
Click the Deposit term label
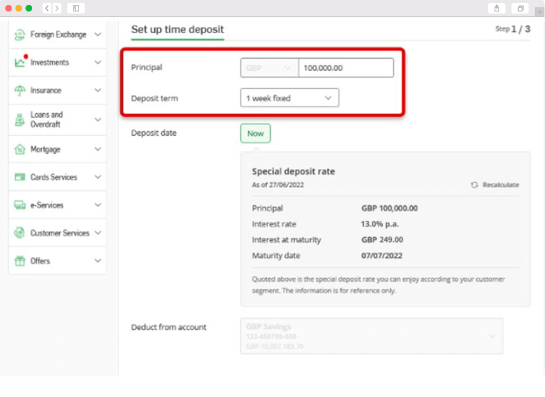coord(154,98)
